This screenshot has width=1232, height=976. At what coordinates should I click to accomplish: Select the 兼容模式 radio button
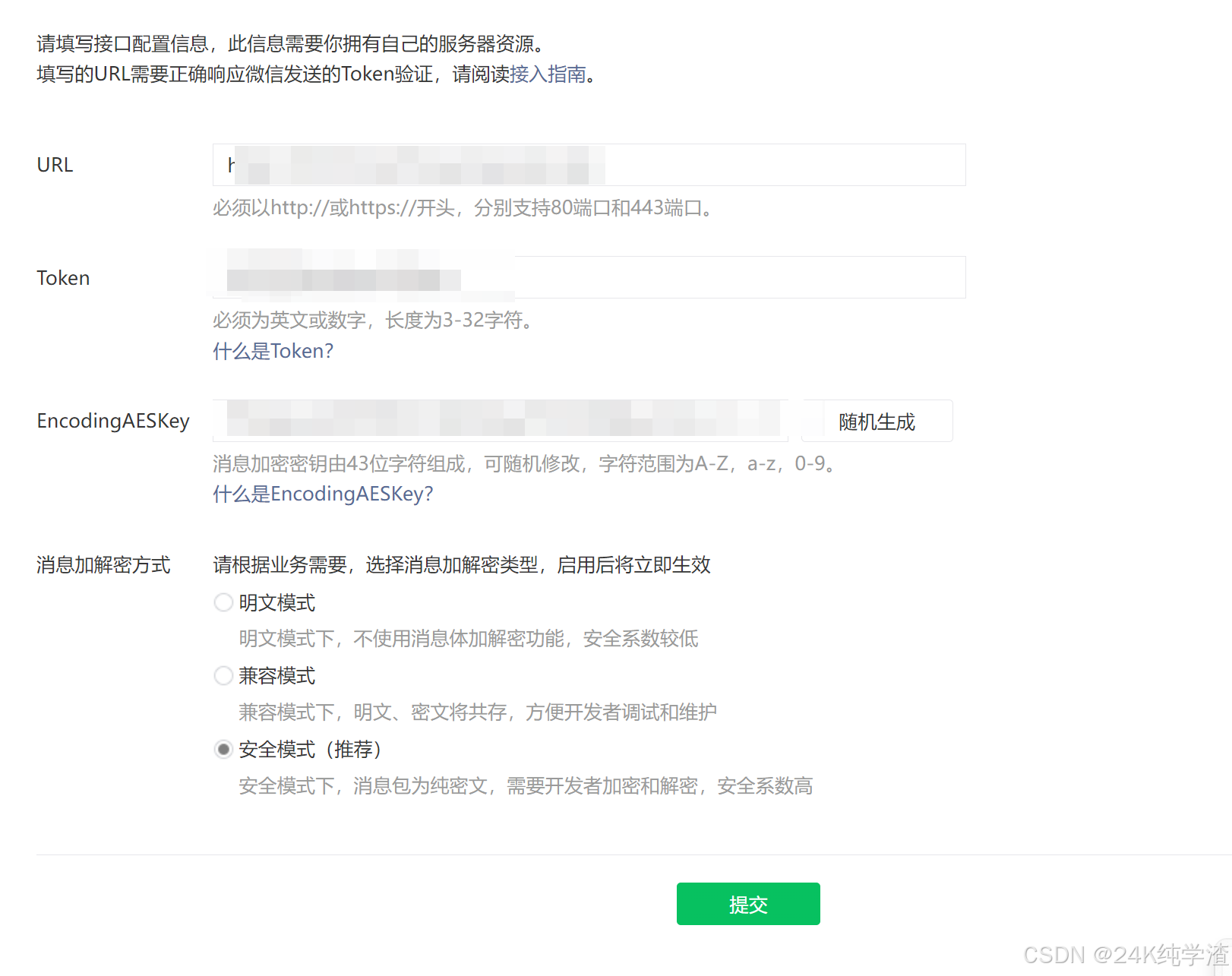(x=223, y=675)
